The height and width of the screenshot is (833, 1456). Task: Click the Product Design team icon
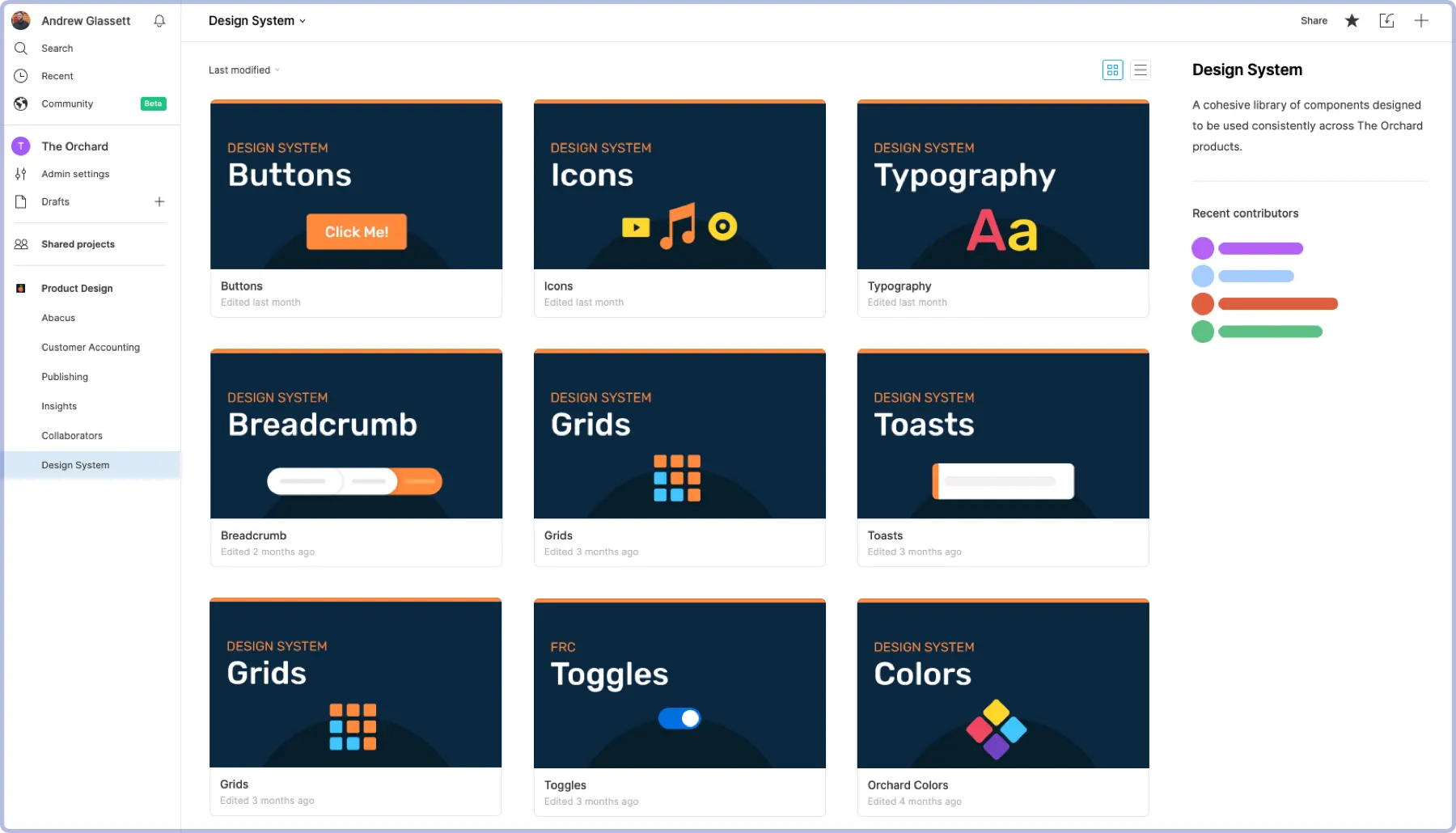pos(21,289)
